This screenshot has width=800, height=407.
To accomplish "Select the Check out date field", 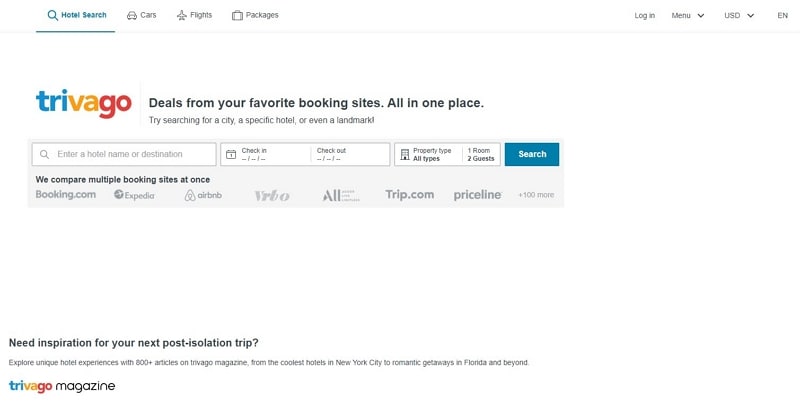I will pyautogui.click(x=348, y=154).
